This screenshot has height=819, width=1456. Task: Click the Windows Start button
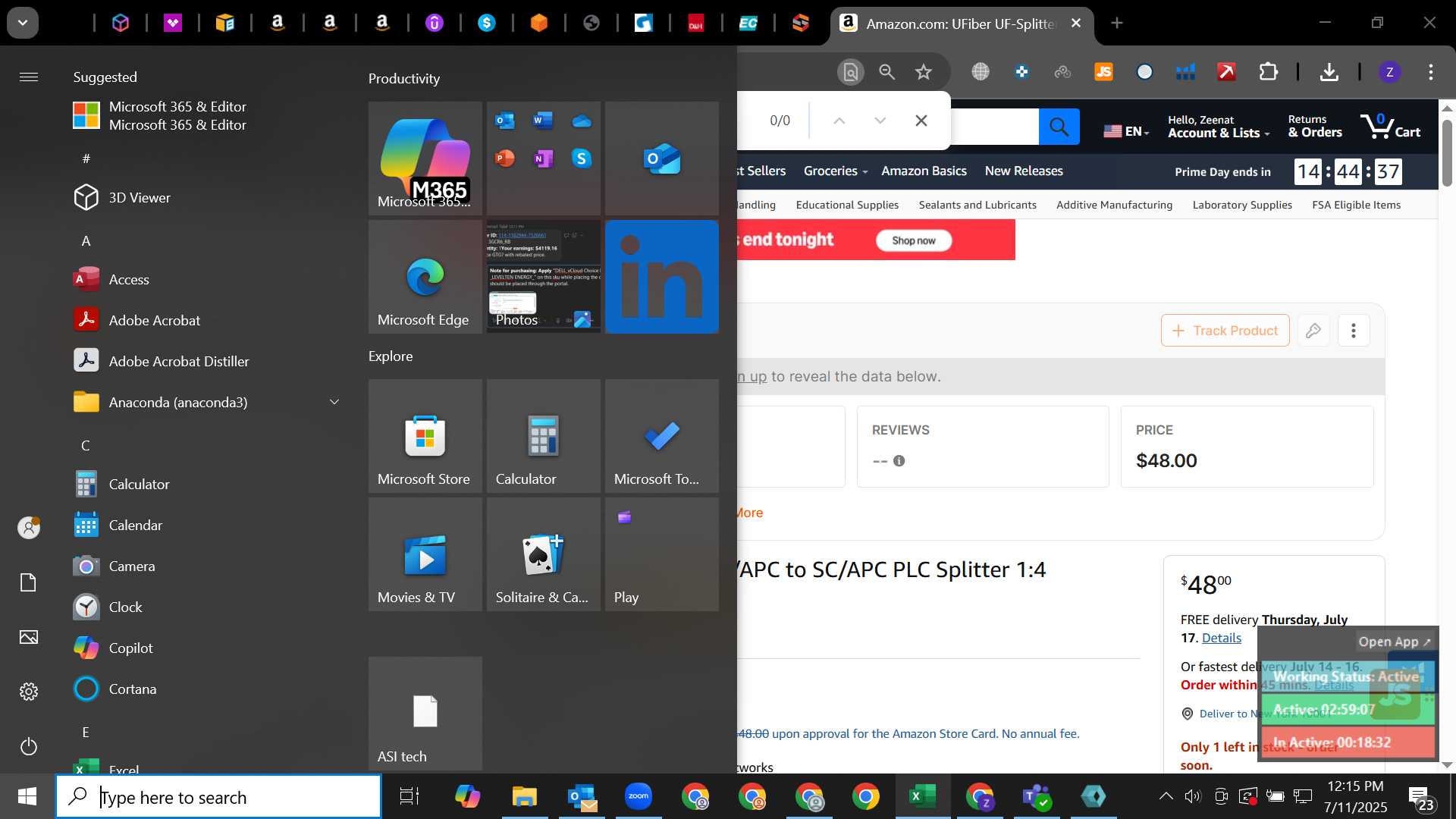(27, 796)
